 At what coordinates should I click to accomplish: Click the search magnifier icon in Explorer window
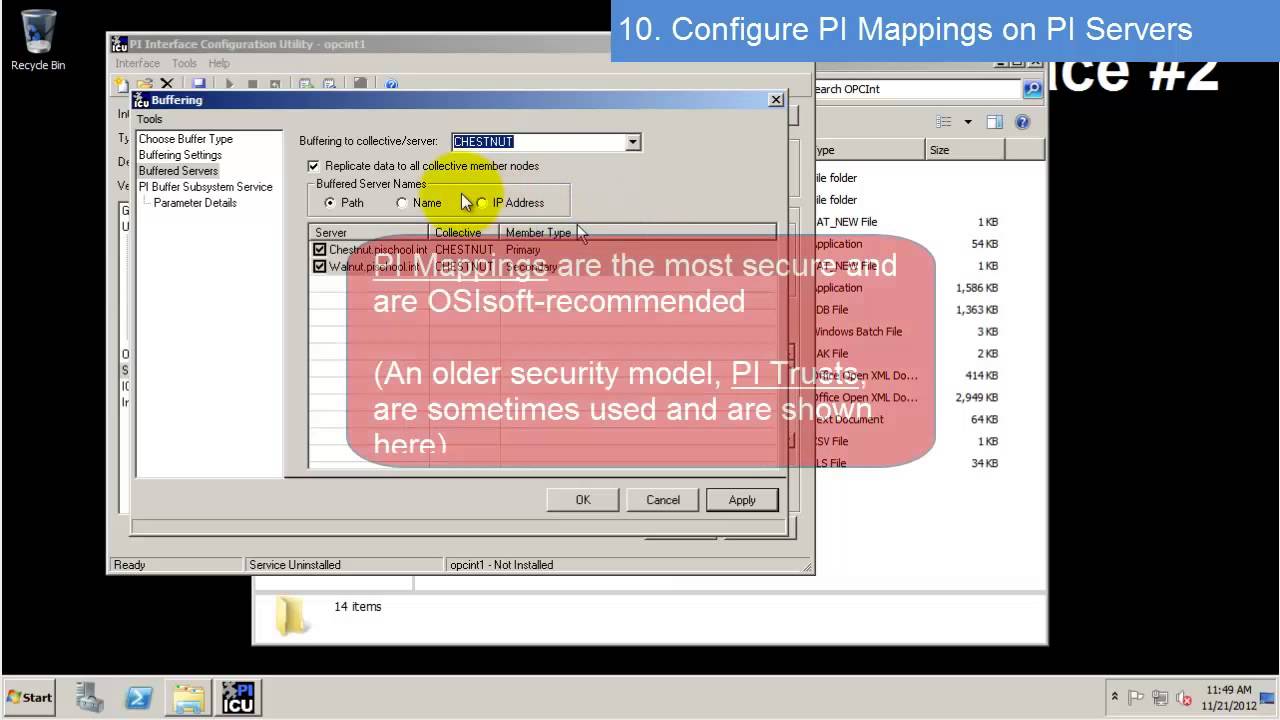pyautogui.click(x=1032, y=89)
